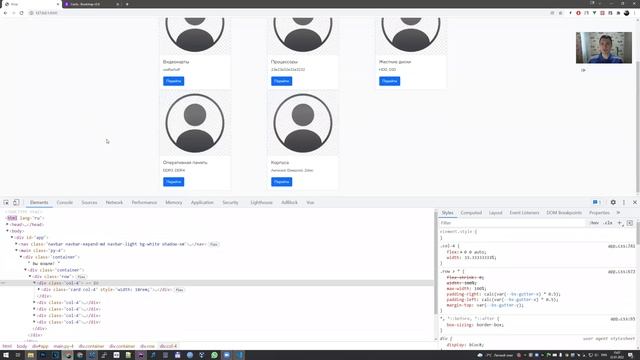640x360 pixels.
Task: Switch to the Layout tab
Action: [496, 213]
